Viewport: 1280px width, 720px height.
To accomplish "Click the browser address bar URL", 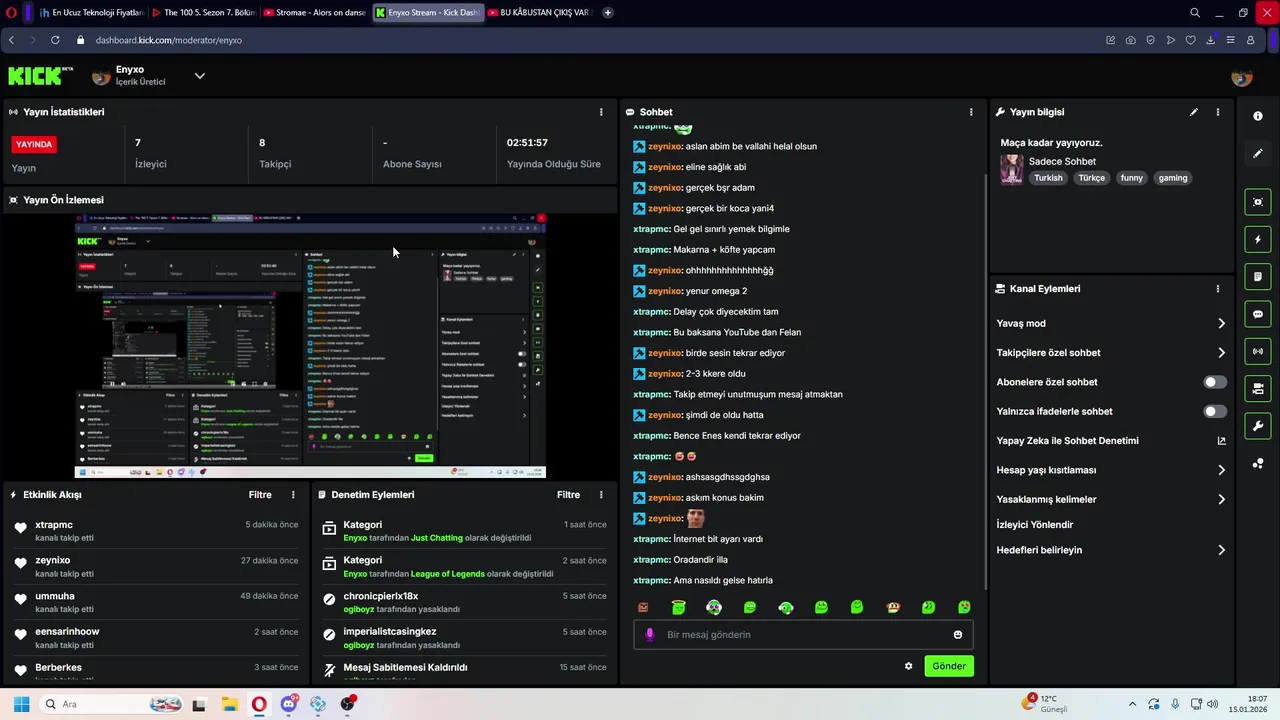I will [x=168, y=40].
